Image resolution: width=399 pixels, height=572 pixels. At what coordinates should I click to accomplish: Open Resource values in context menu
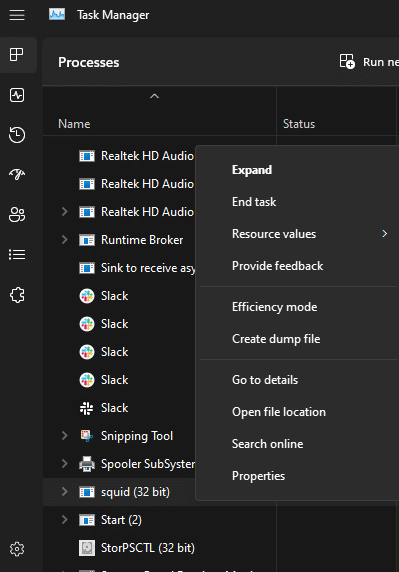tap(274, 233)
